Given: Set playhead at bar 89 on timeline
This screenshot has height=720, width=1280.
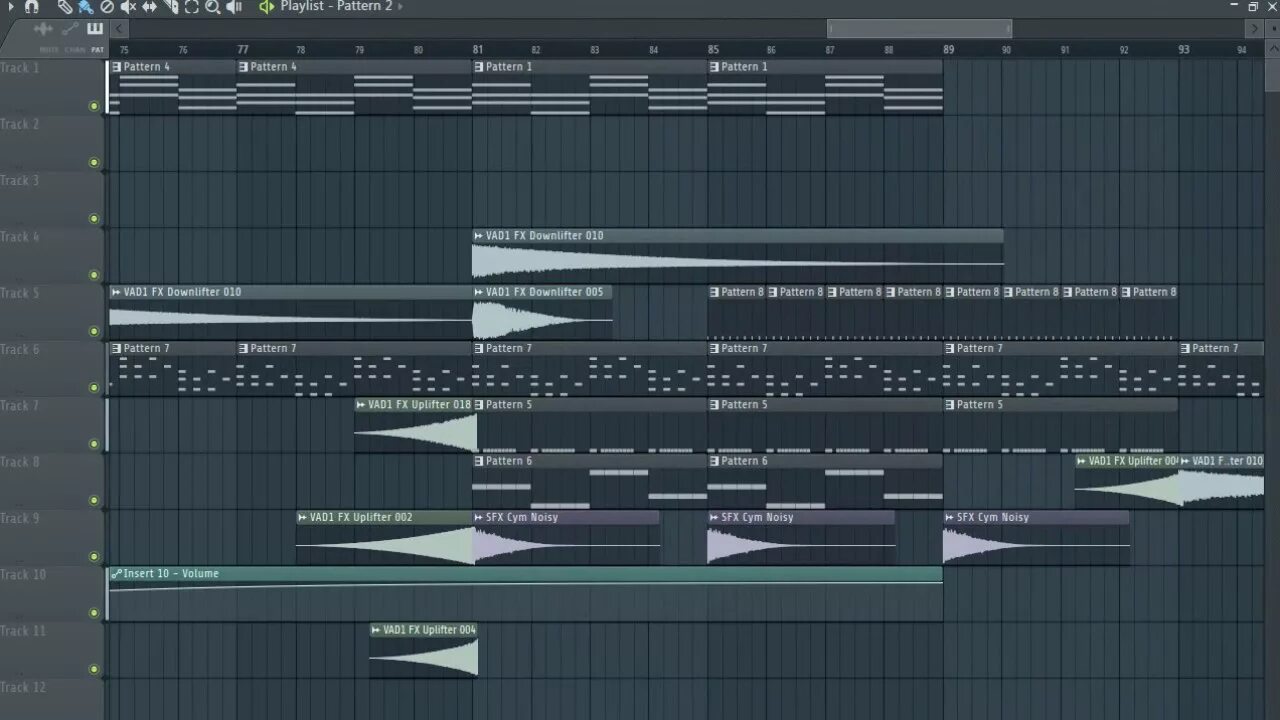Looking at the screenshot, I should point(948,49).
